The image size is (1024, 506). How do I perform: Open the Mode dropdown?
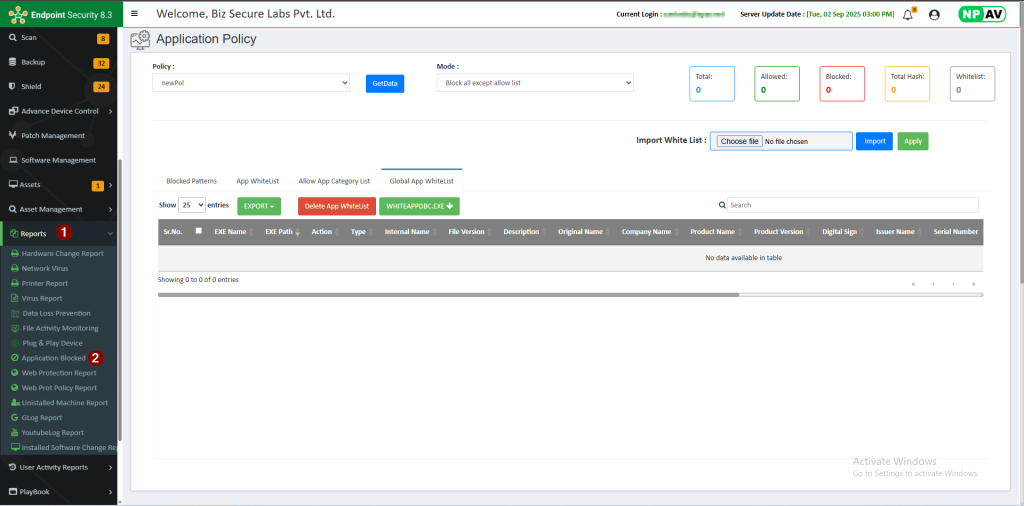pos(535,83)
